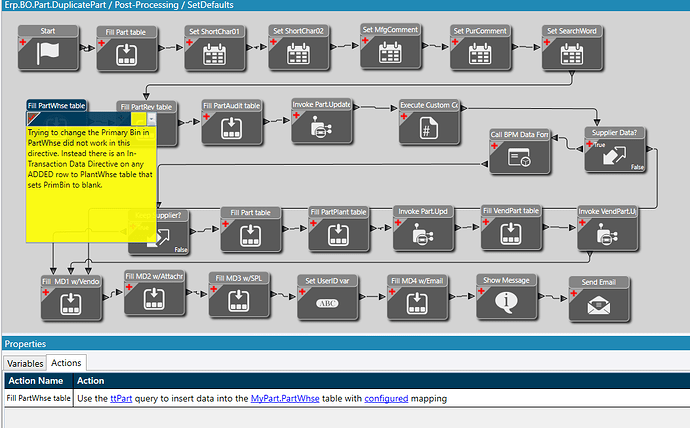This screenshot has height=428, width=690.
Task: Click the yellow PartWhse comment note text
Action: 90,159
